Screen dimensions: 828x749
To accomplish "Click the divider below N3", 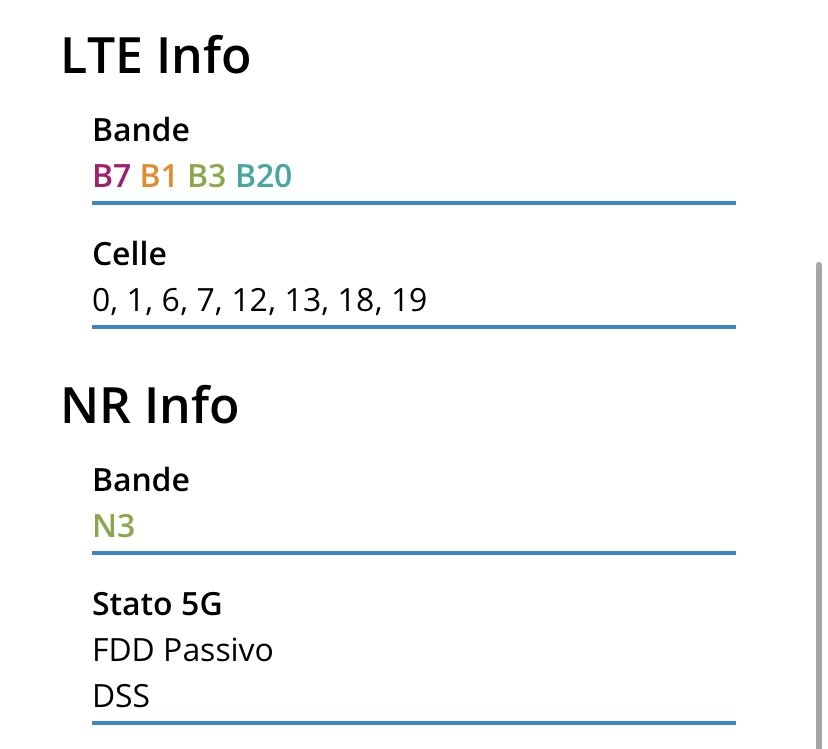I will pos(414,553).
